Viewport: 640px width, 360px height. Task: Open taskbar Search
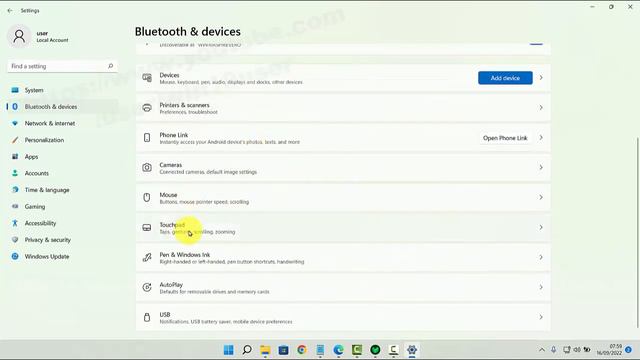[x=247, y=350]
